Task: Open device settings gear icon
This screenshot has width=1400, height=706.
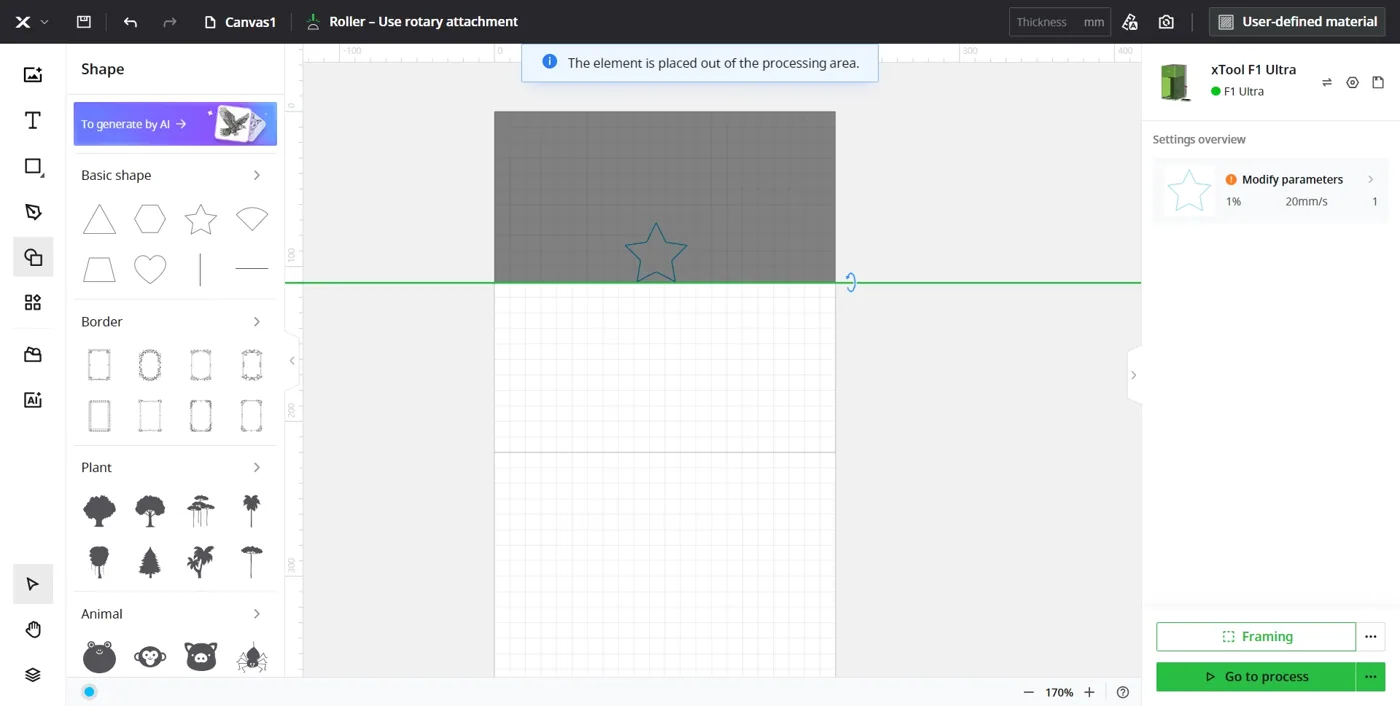Action: click(x=1352, y=83)
